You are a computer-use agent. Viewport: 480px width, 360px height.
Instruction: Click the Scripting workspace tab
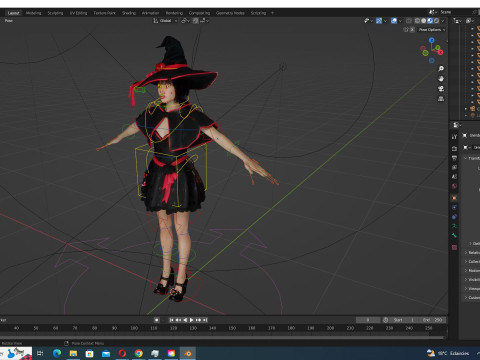tap(258, 13)
